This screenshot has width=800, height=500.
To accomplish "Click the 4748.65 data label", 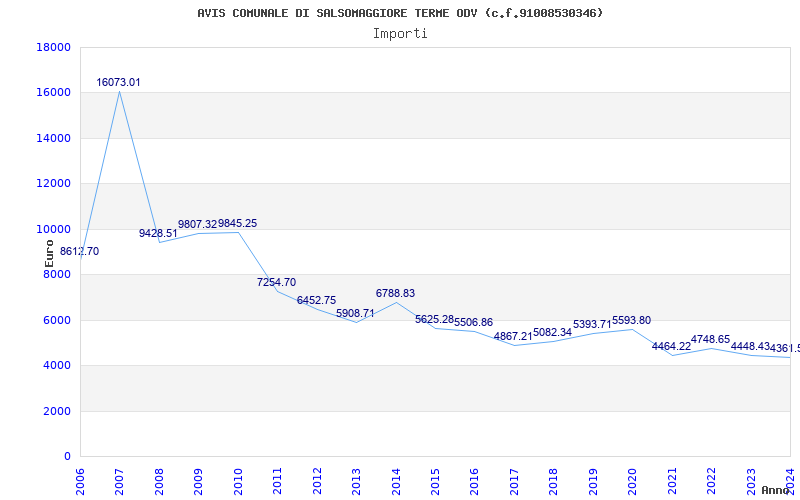I will 711,340.
